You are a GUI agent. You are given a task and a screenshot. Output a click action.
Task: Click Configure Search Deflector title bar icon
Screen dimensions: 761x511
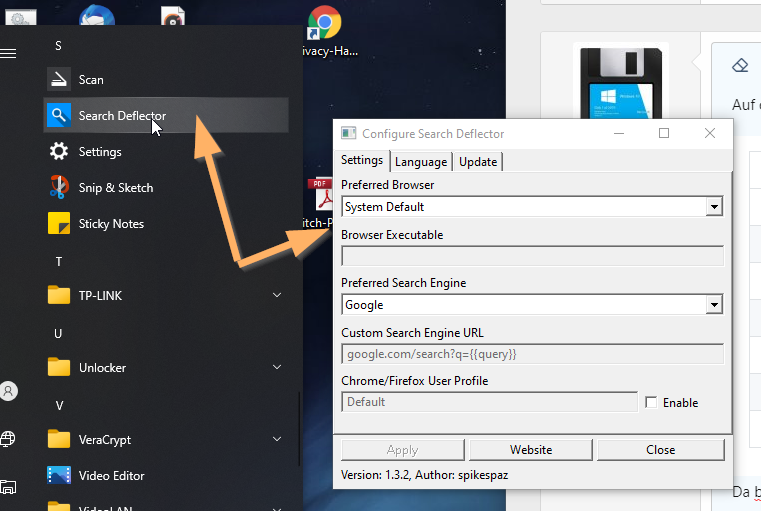click(x=348, y=133)
